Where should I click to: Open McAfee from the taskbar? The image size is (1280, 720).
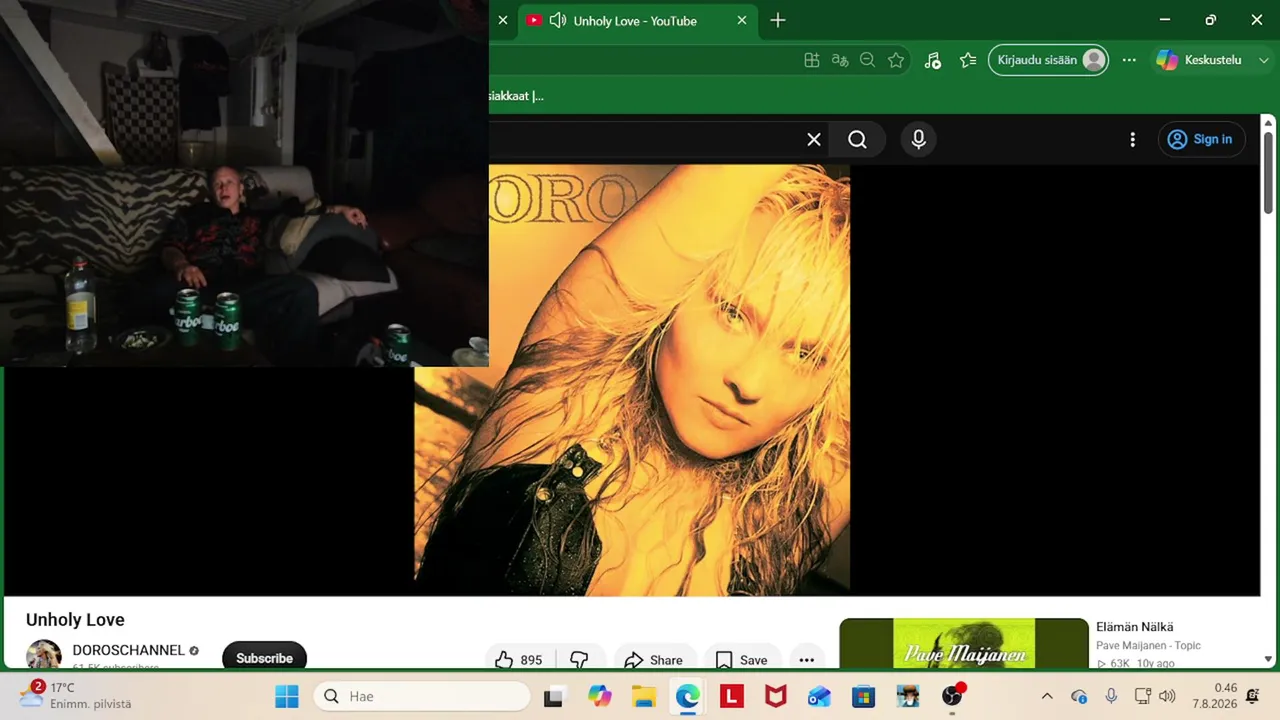pos(776,696)
